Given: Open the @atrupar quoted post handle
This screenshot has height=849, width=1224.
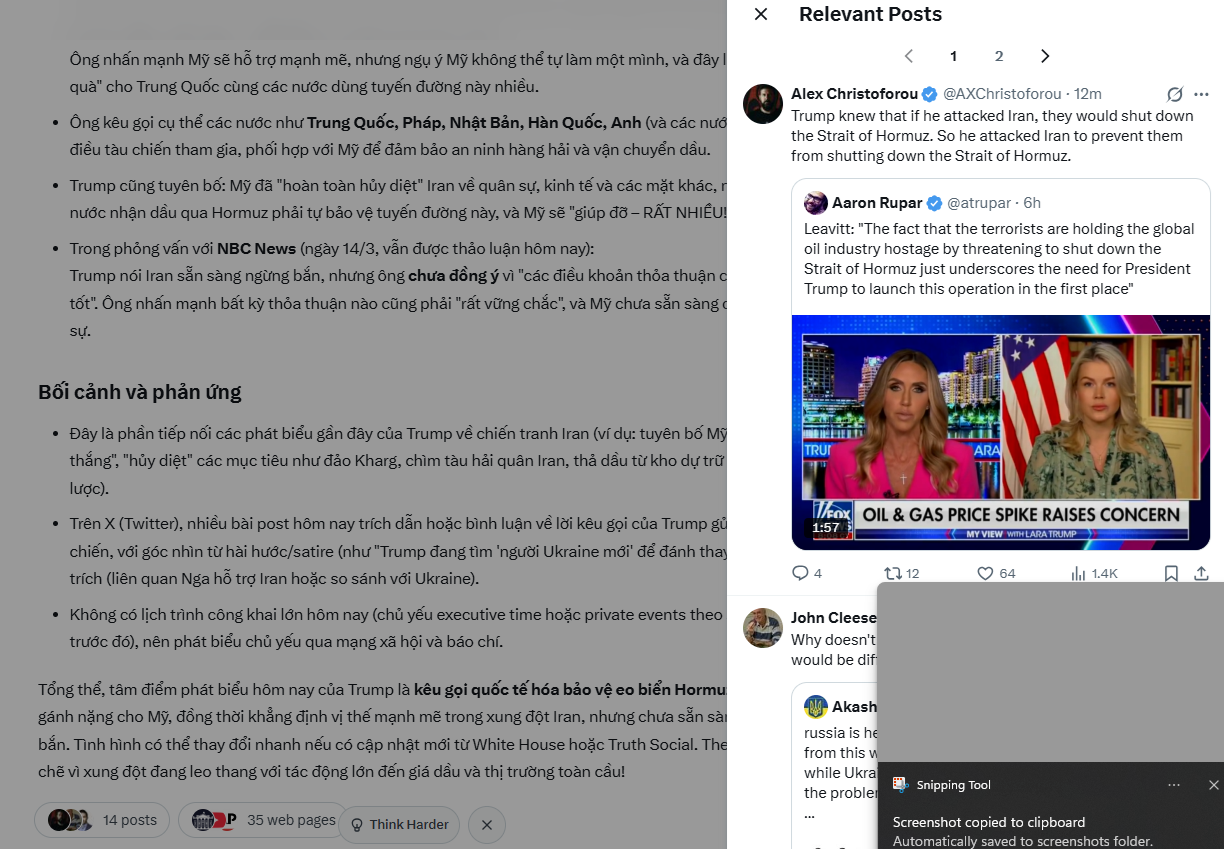Looking at the screenshot, I should click(x=979, y=203).
